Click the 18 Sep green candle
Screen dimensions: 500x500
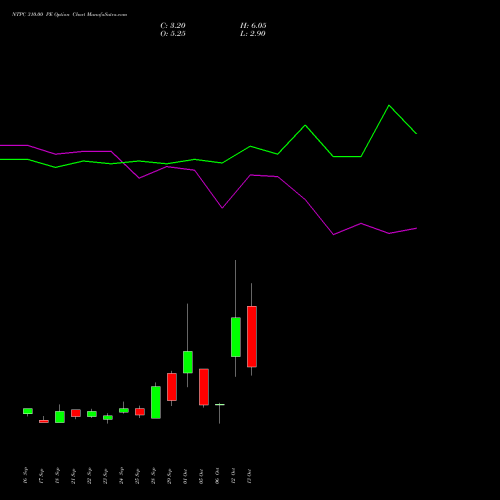click(x=60, y=417)
